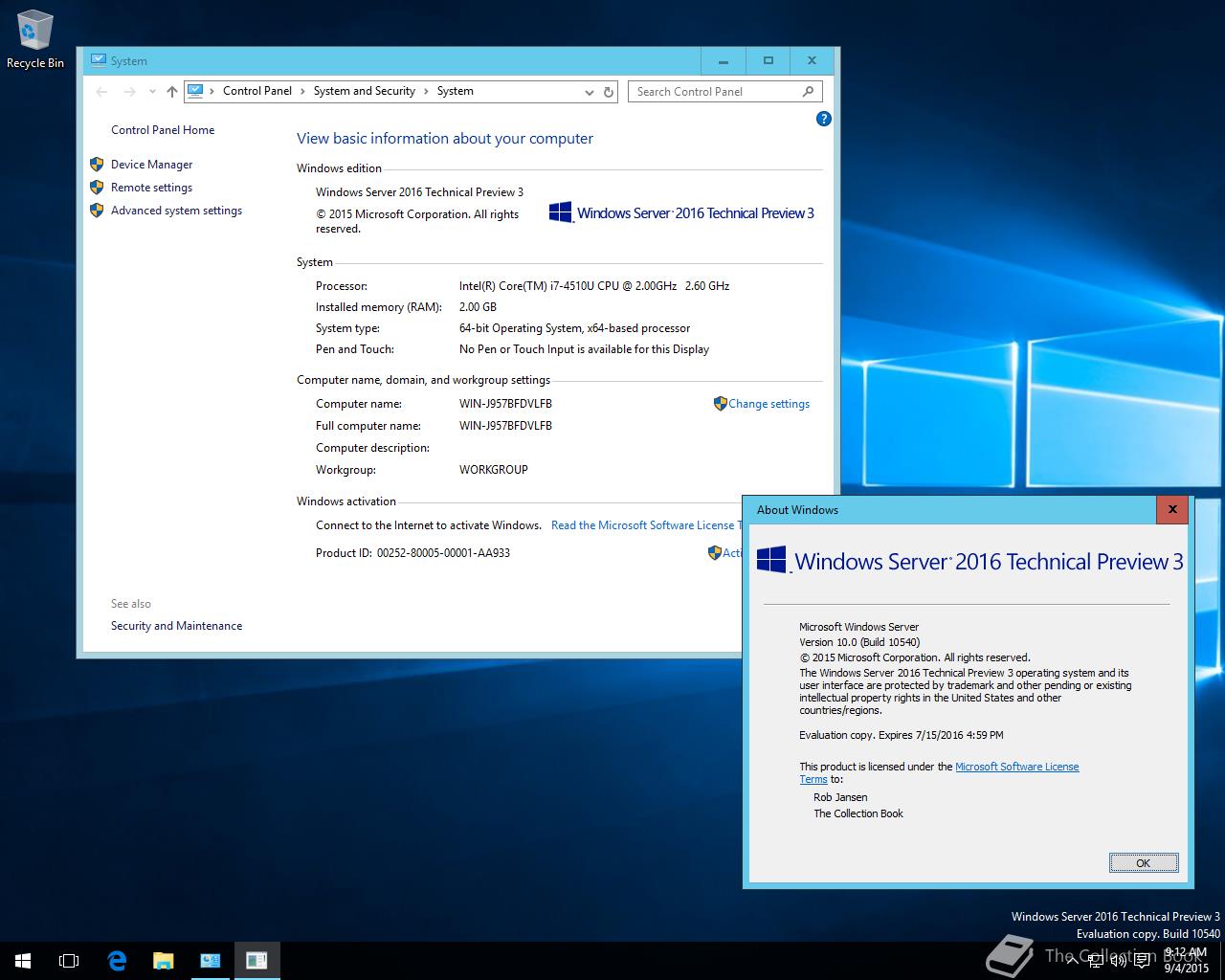
Task: Click the shield icon beside Remote settings
Action: [97, 188]
